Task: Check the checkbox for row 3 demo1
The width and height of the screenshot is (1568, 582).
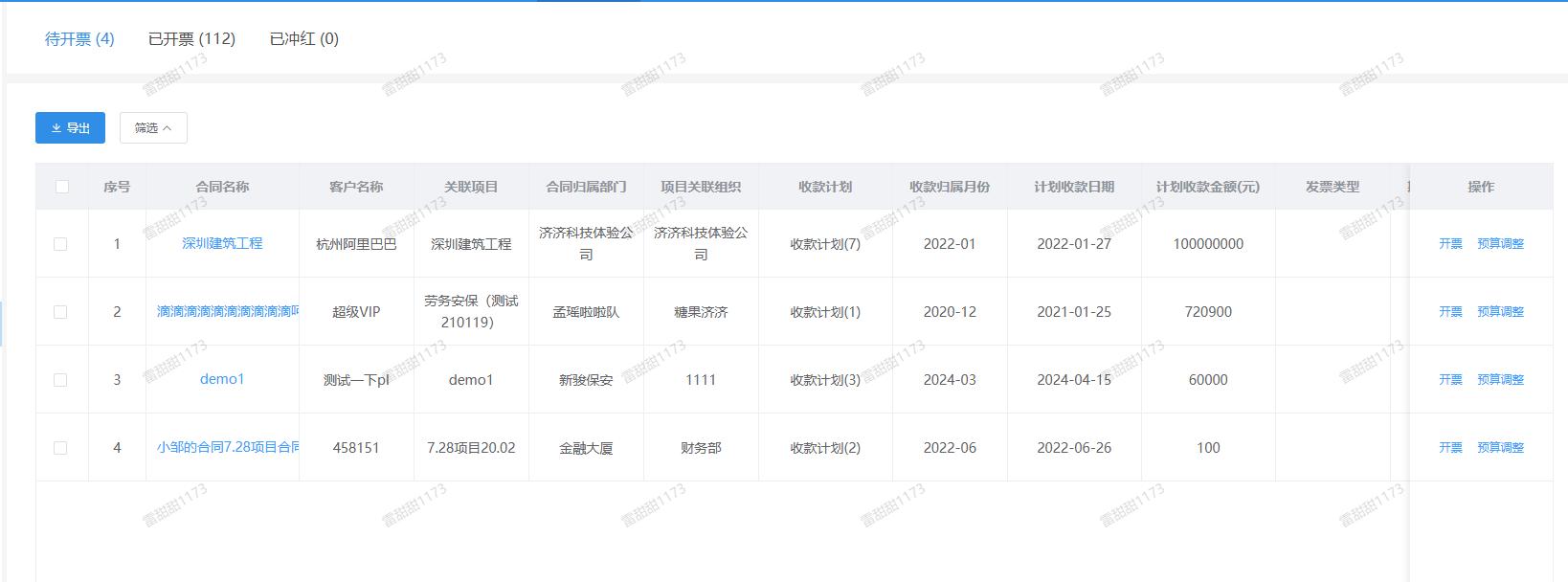Action: click(x=60, y=380)
